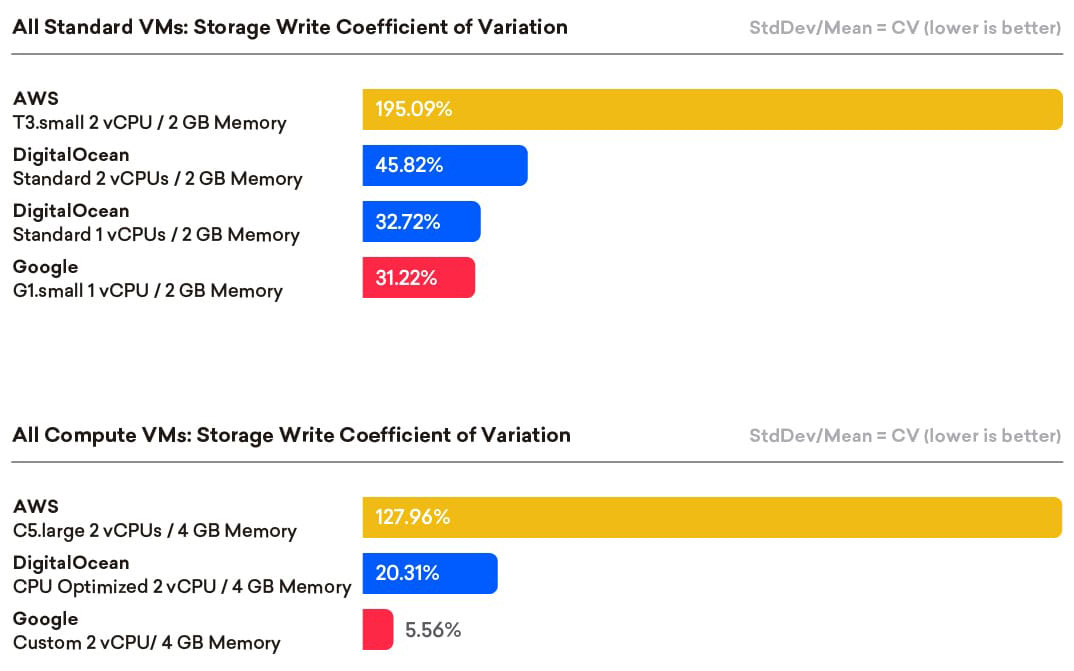Click the "Custom 2 vCPU/ 4 GB Memory" label
Image resolution: width=1074 pixels, height=671 pixels.
click(x=146, y=643)
